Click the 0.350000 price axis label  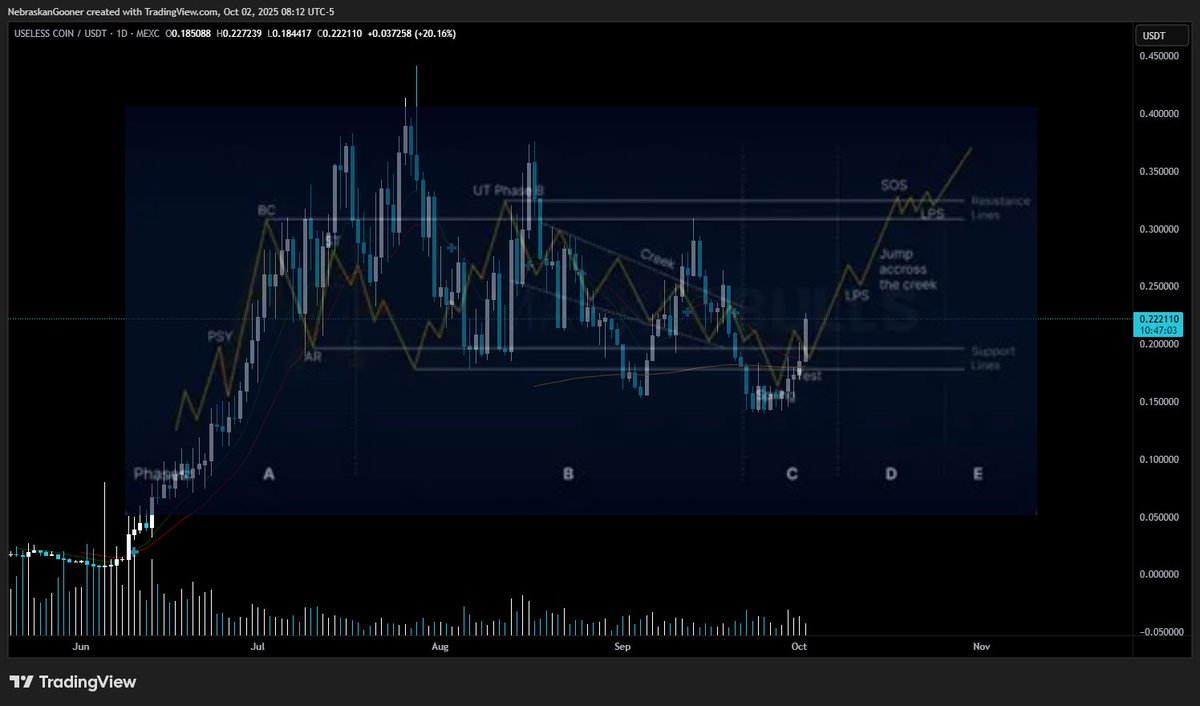coord(1161,172)
